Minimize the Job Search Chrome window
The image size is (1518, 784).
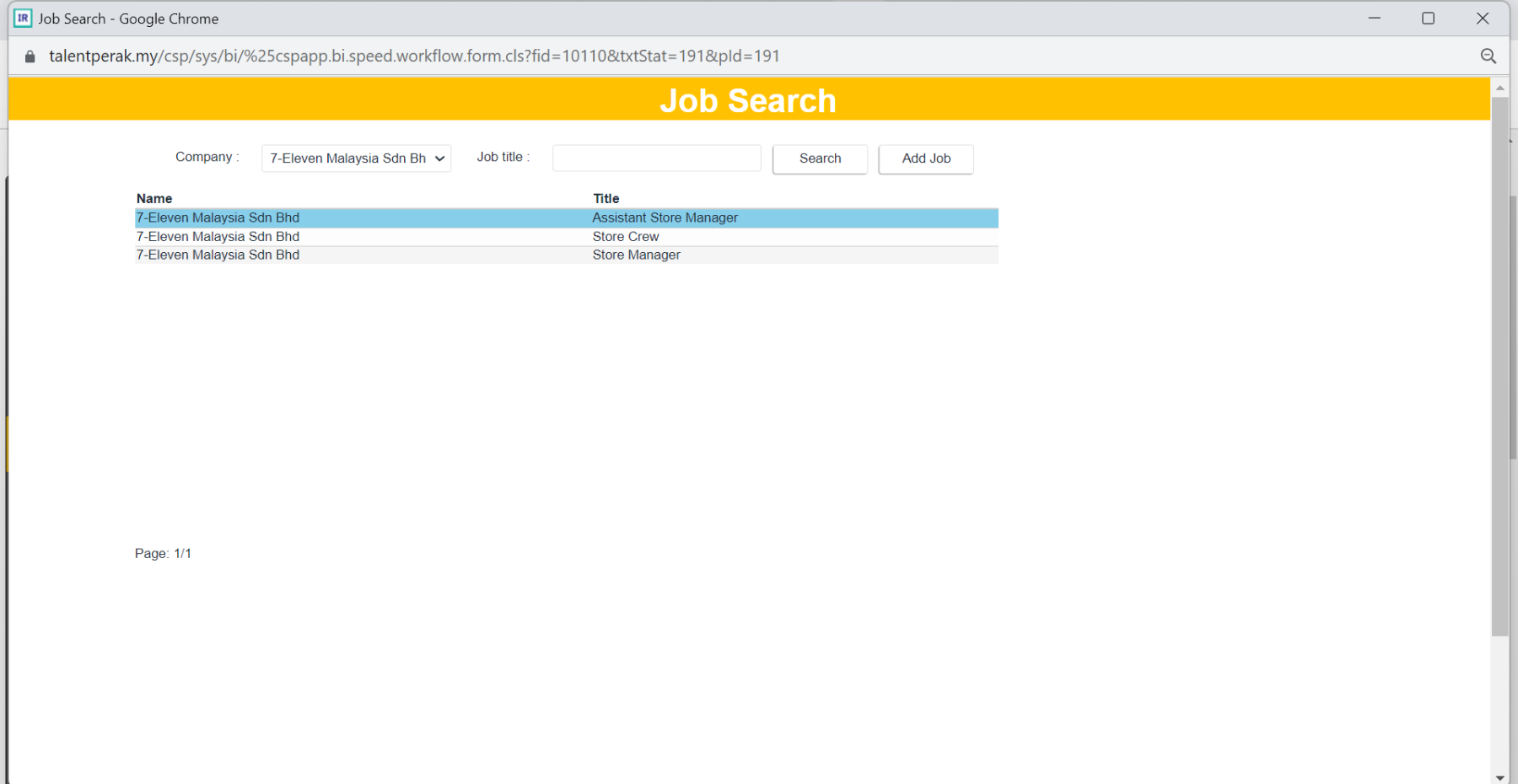1374,19
